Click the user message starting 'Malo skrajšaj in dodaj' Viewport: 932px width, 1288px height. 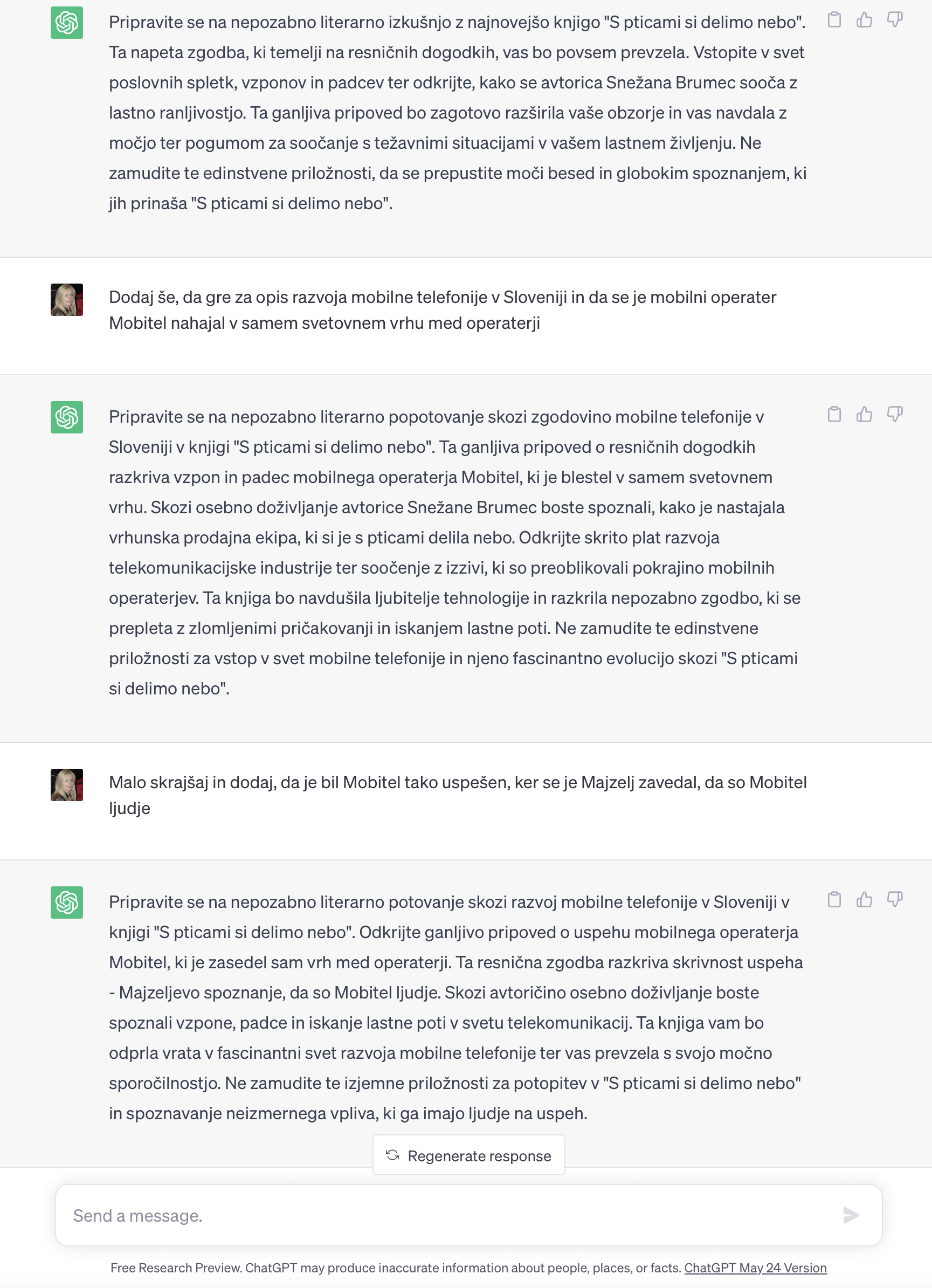[x=457, y=795]
